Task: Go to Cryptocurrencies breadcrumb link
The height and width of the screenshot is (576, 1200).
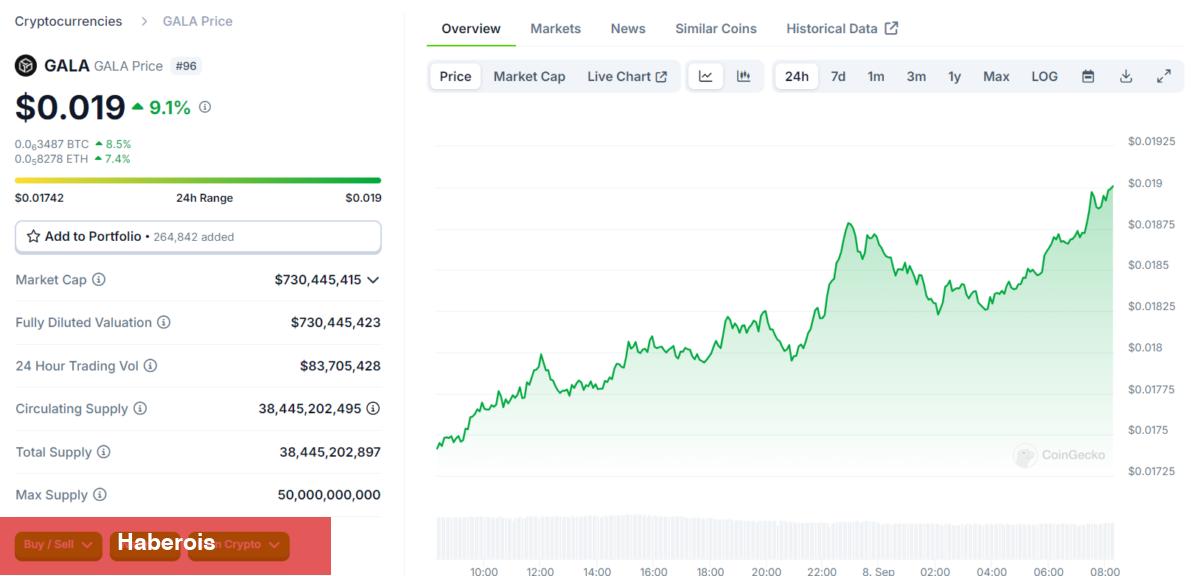Action: click(x=68, y=21)
